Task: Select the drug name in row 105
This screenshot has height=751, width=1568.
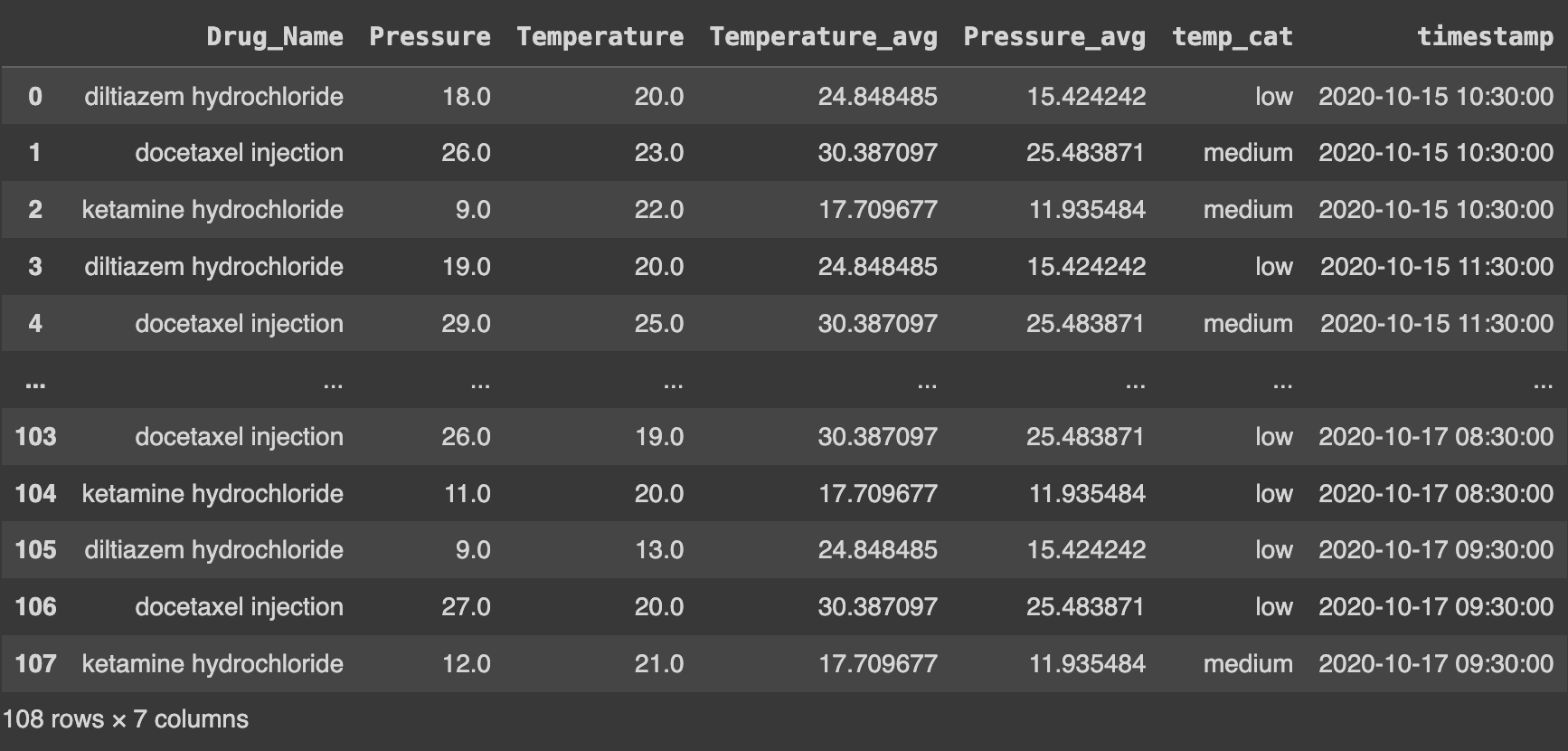Action: [x=213, y=549]
